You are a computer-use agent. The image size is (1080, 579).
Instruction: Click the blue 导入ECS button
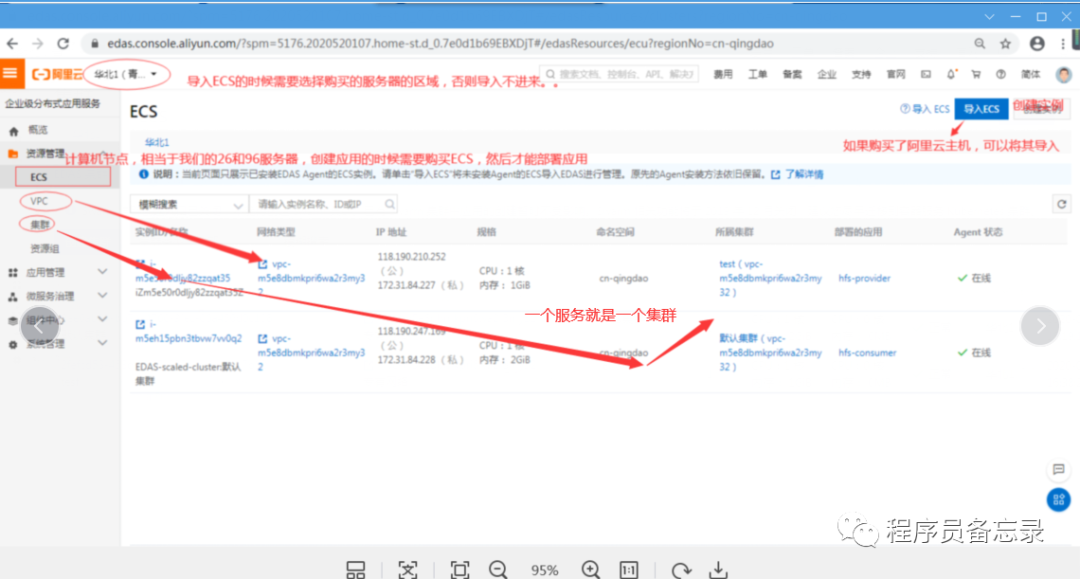[981, 108]
